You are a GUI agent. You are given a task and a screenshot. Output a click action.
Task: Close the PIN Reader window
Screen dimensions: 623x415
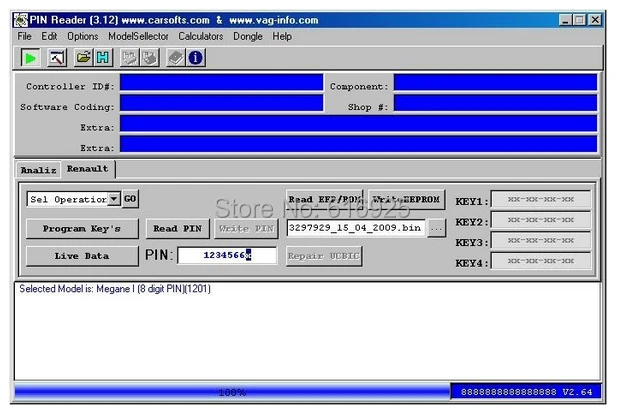[x=595, y=20]
